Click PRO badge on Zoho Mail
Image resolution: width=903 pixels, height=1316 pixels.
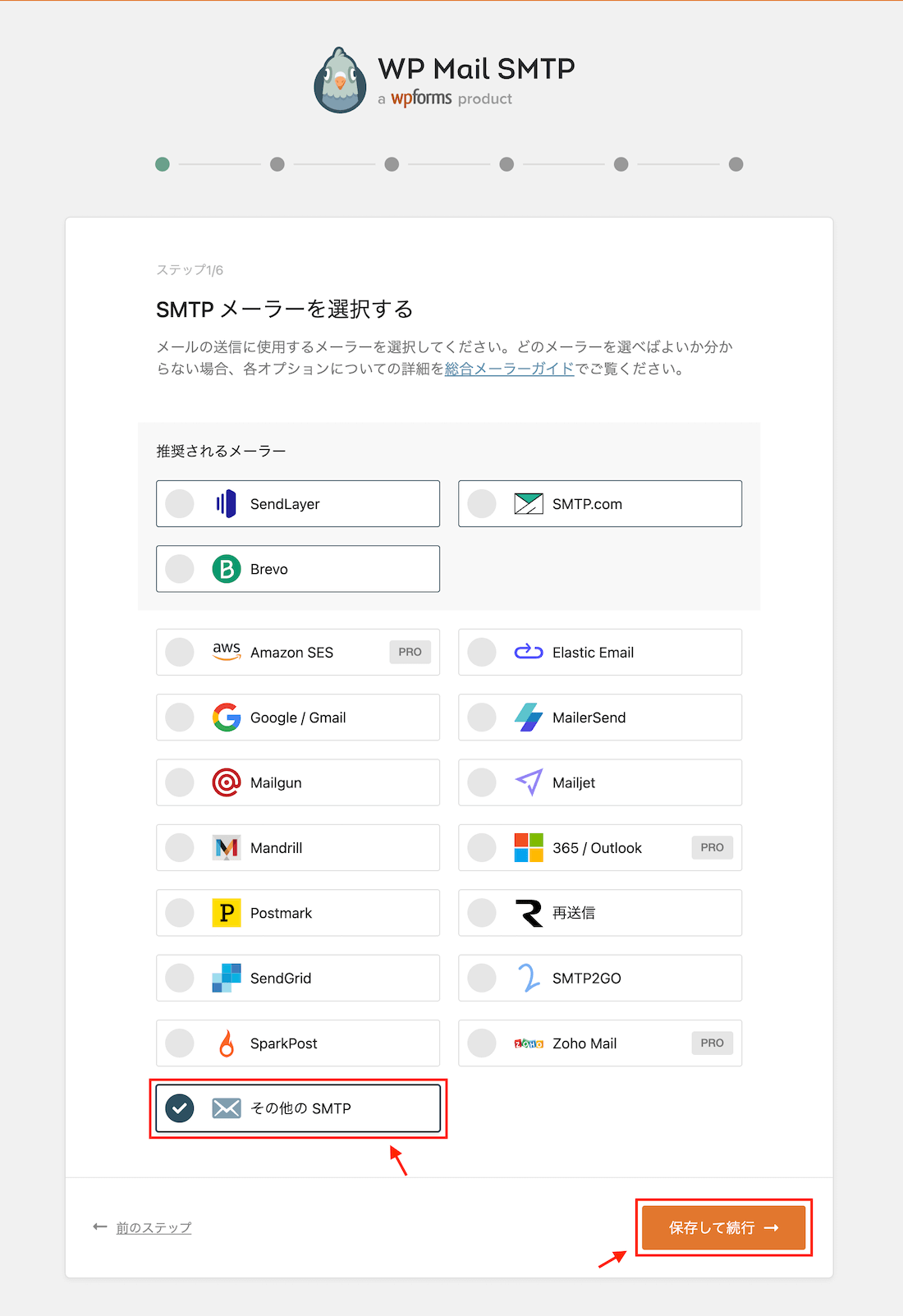[x=712, y=1043]
